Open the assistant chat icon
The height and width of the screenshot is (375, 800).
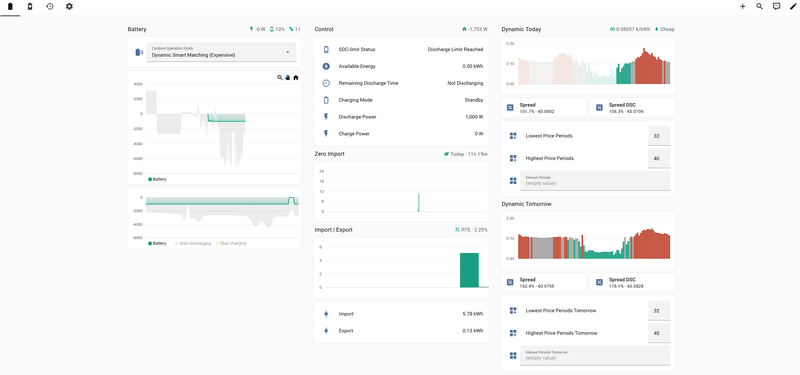(776, 7)
